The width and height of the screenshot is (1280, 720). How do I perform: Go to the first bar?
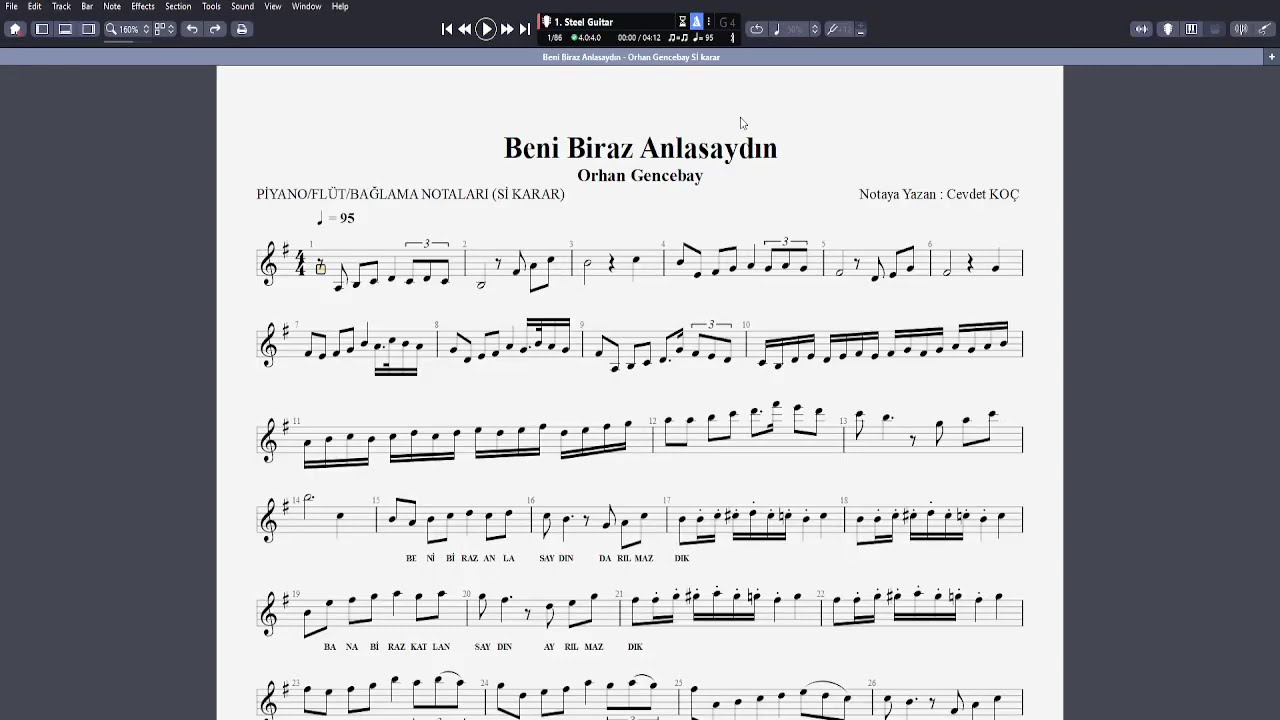coord(447,29)
